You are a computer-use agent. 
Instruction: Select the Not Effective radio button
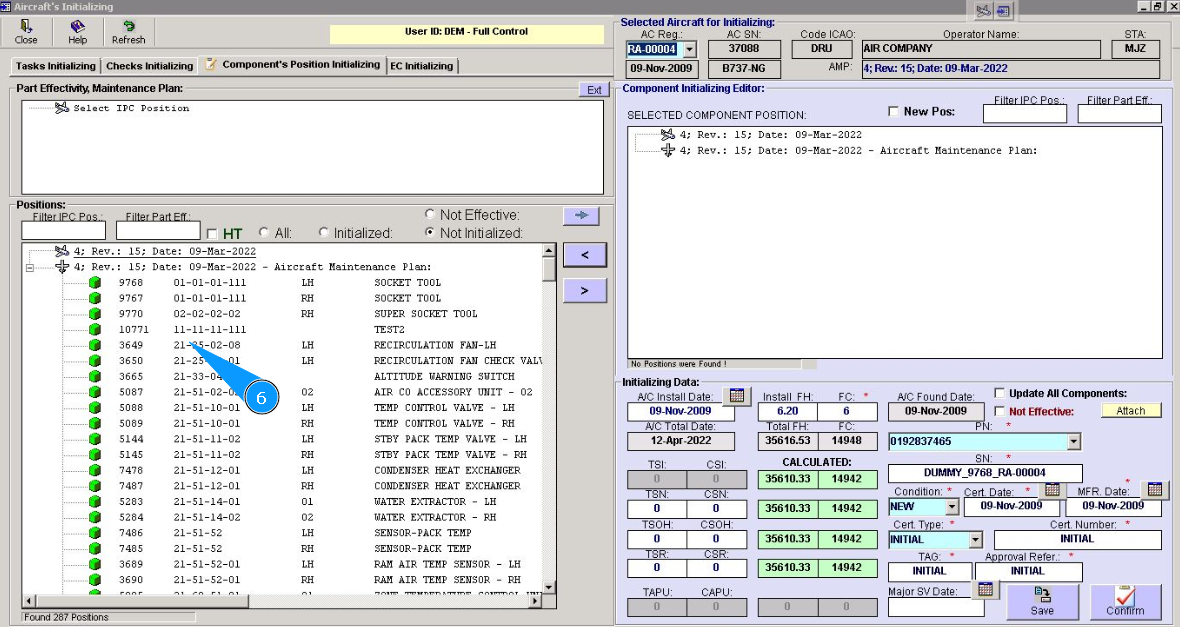point(430,215)
